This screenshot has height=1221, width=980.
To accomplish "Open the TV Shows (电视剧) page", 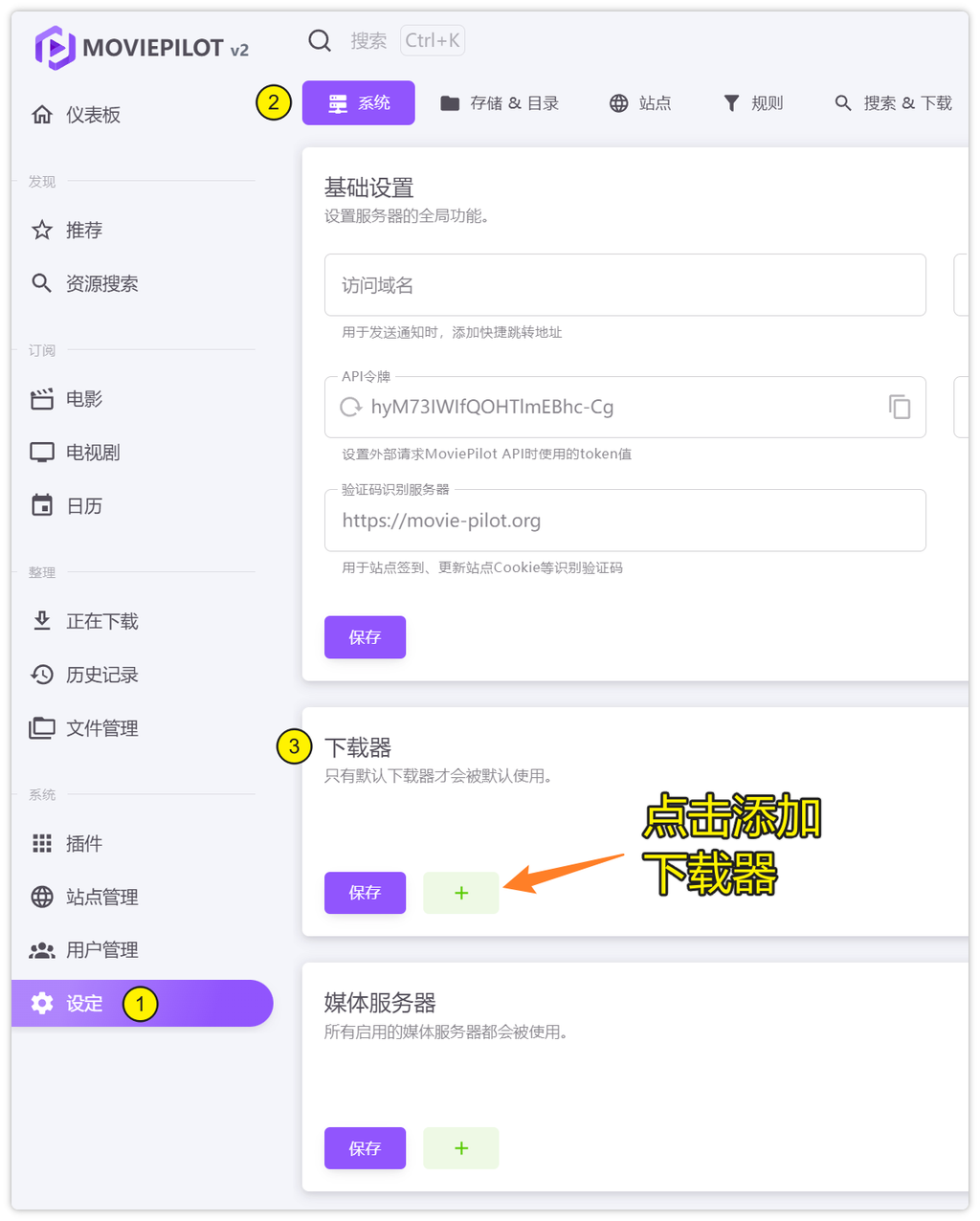I will 92,453.
